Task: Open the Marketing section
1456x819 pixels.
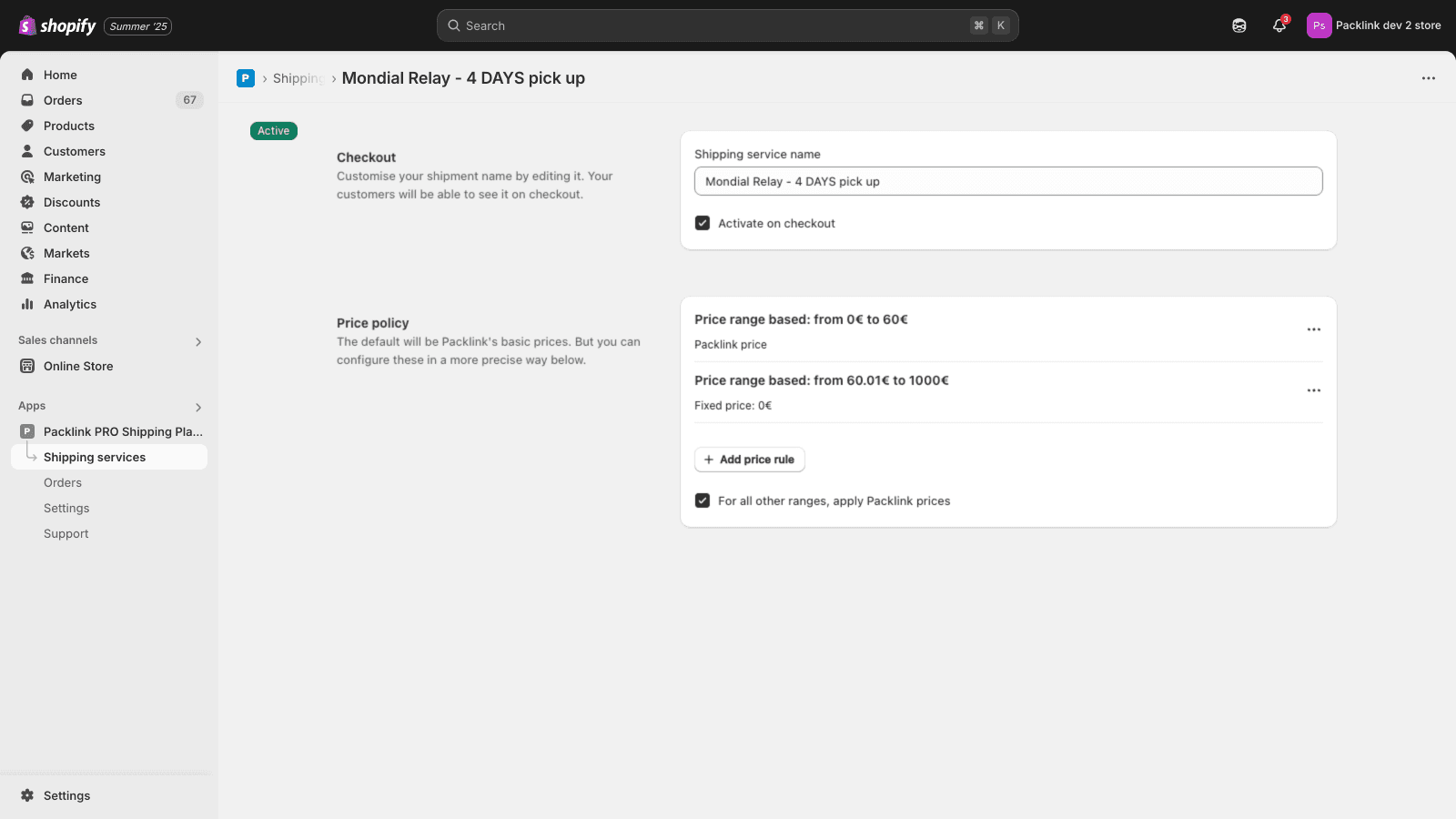Action: point(72,177)
